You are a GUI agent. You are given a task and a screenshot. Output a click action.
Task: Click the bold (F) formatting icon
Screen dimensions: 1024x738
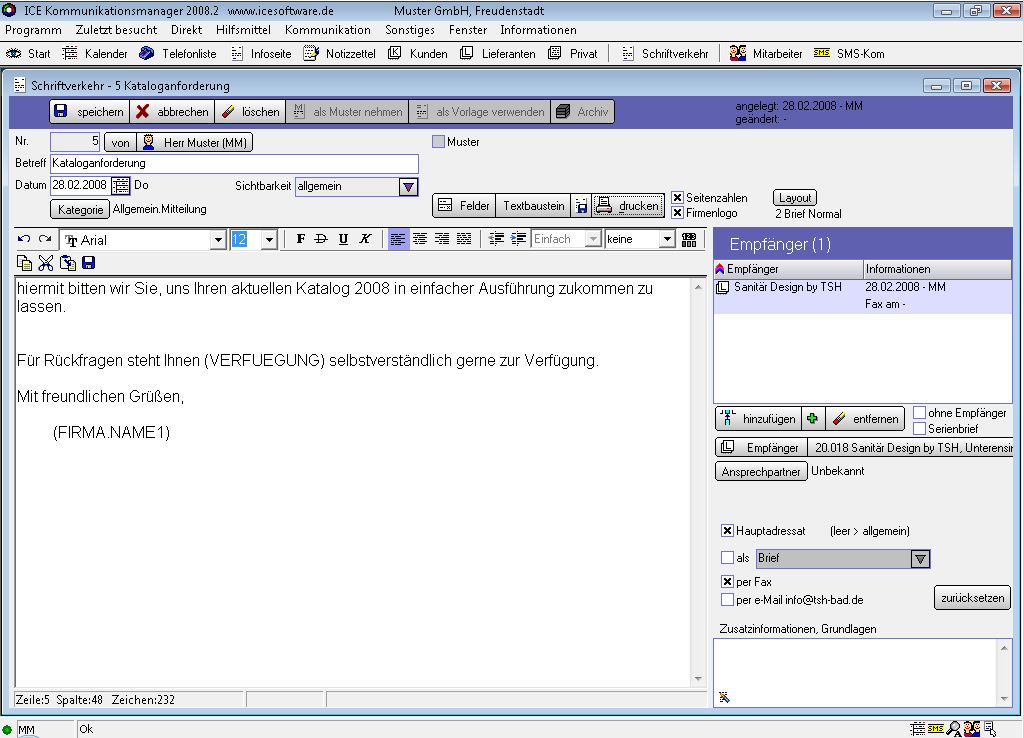(301, 239)
